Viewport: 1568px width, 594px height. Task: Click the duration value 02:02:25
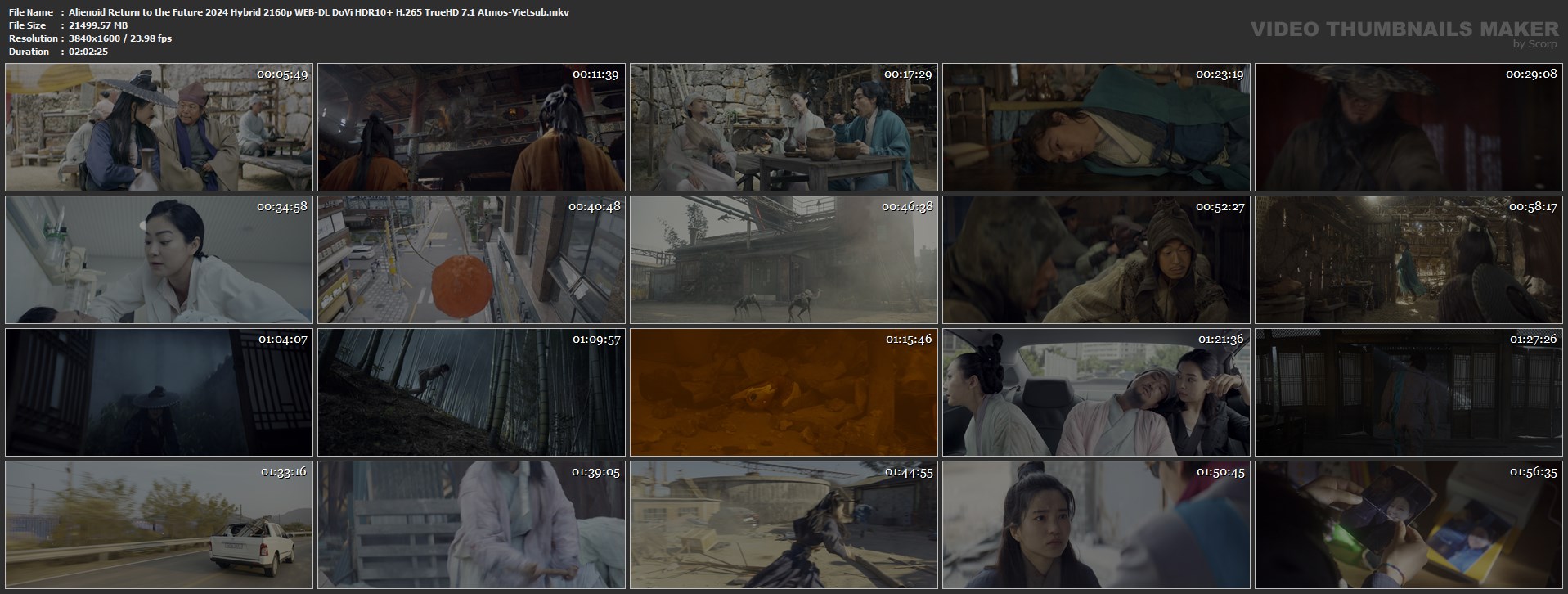click(x=88, y=52)
